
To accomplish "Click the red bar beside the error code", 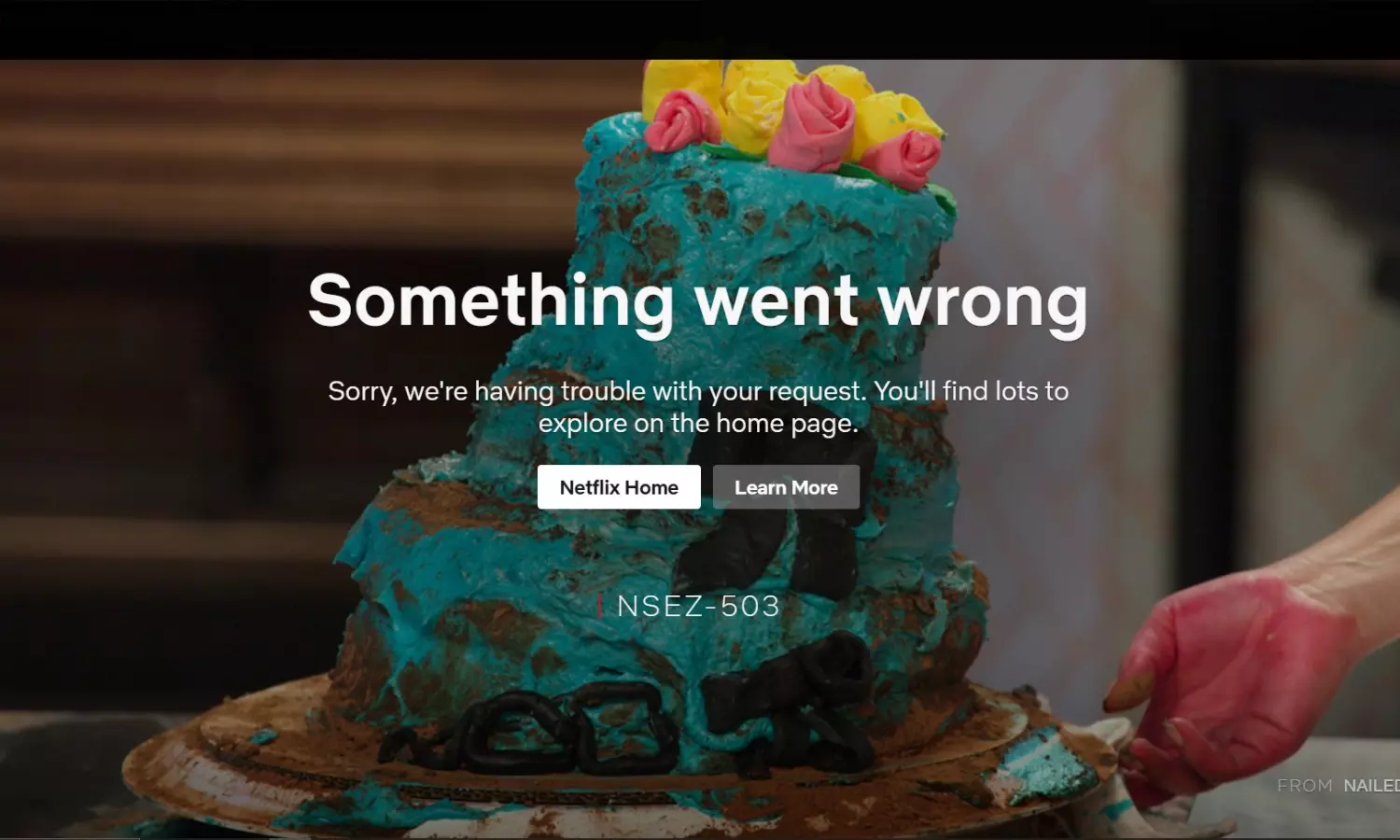I will (599, 606).
